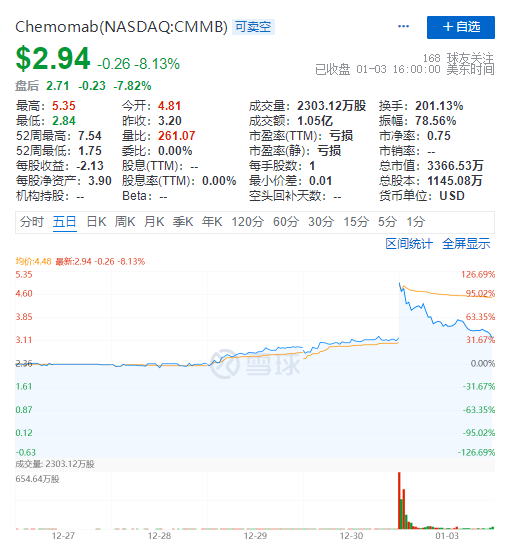
Task: Open the 季K quarterly chart tab
Action: point(183,222)
